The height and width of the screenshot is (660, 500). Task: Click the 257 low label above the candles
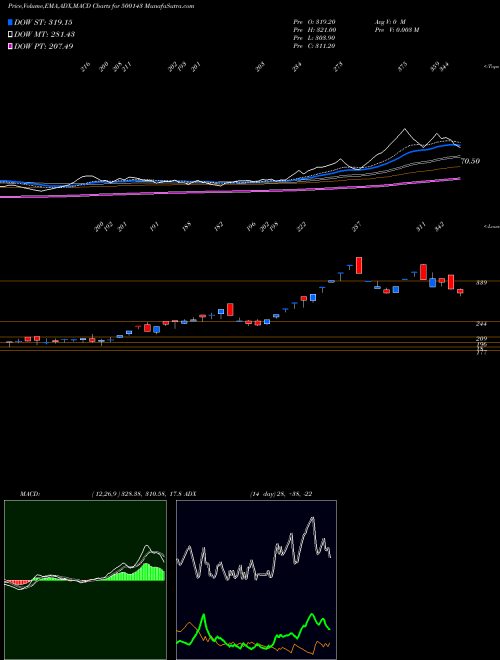coord(356,227)
